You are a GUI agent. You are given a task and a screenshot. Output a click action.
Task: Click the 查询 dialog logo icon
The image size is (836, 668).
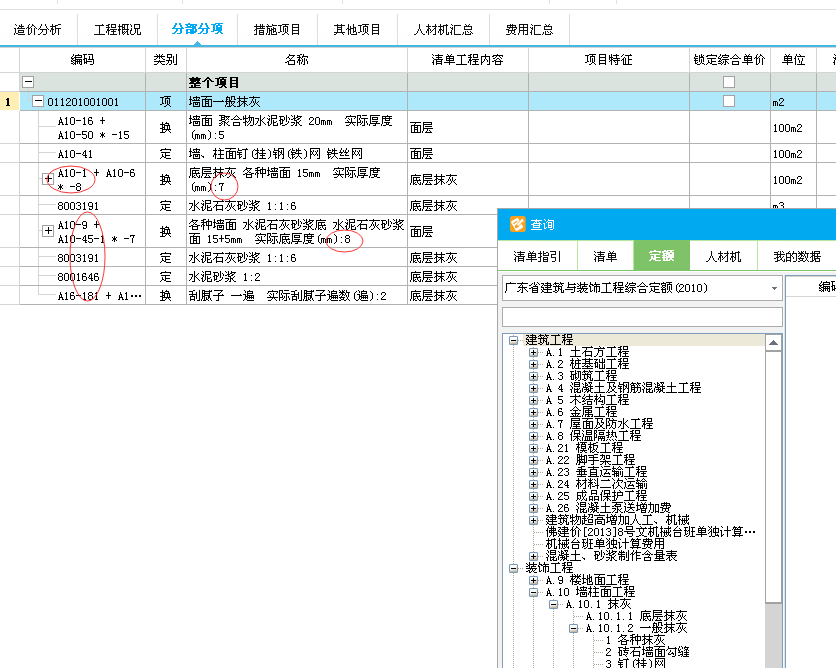517,224
